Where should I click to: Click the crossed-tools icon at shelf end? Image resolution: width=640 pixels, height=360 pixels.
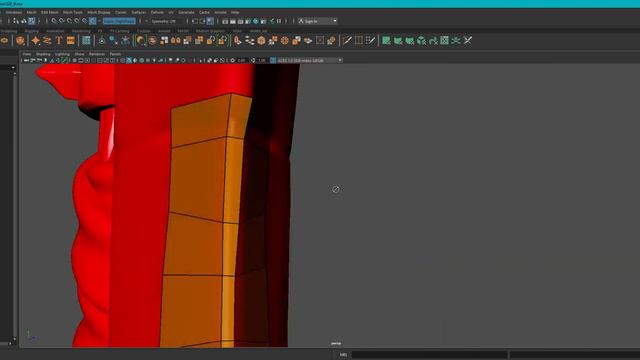coord(468,40)
